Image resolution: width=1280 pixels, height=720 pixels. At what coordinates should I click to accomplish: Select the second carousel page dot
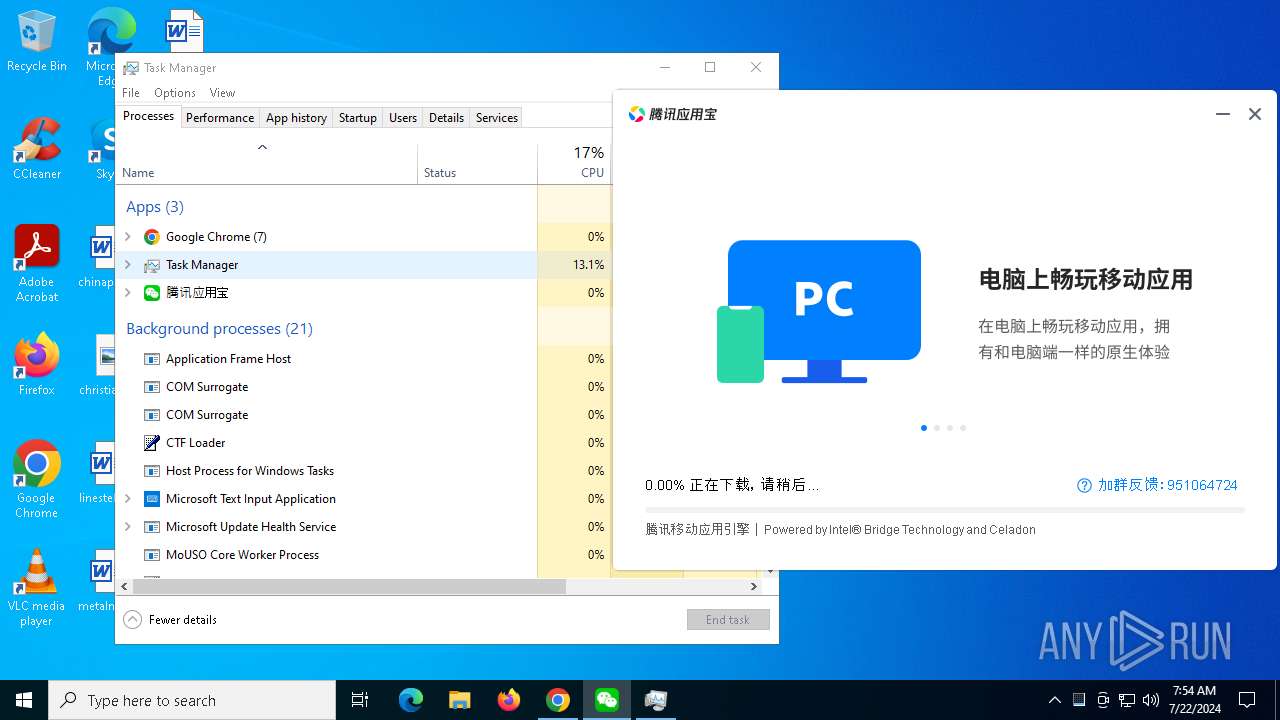click(937, 428)
